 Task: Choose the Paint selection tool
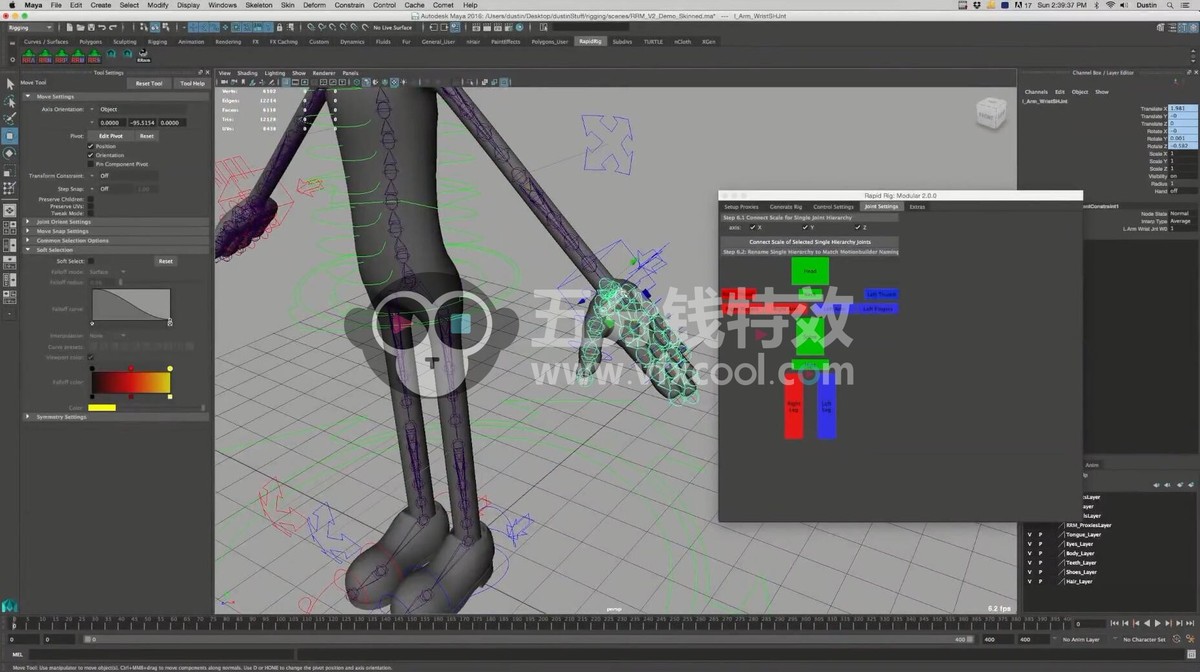10,118
